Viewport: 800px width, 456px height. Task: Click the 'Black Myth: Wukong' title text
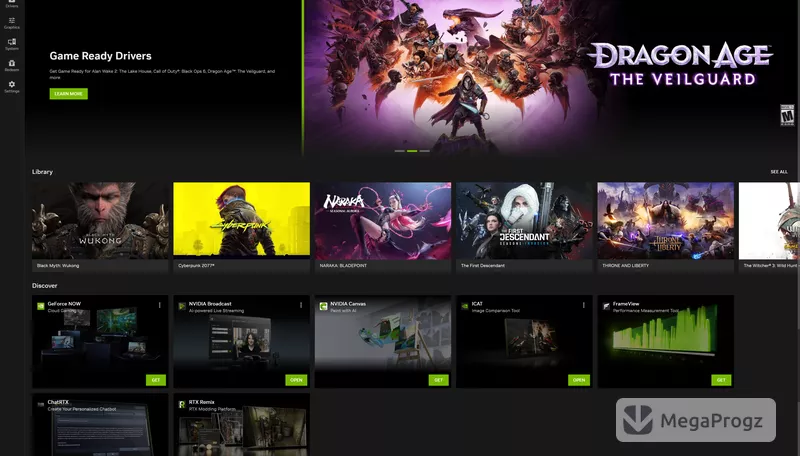tap(58, 266)
